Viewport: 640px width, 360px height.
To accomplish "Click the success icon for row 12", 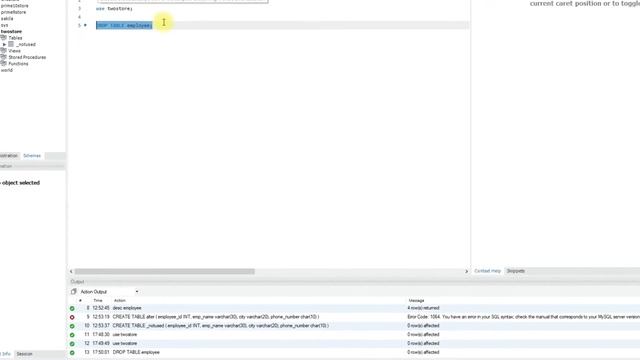I will point(72,344).
